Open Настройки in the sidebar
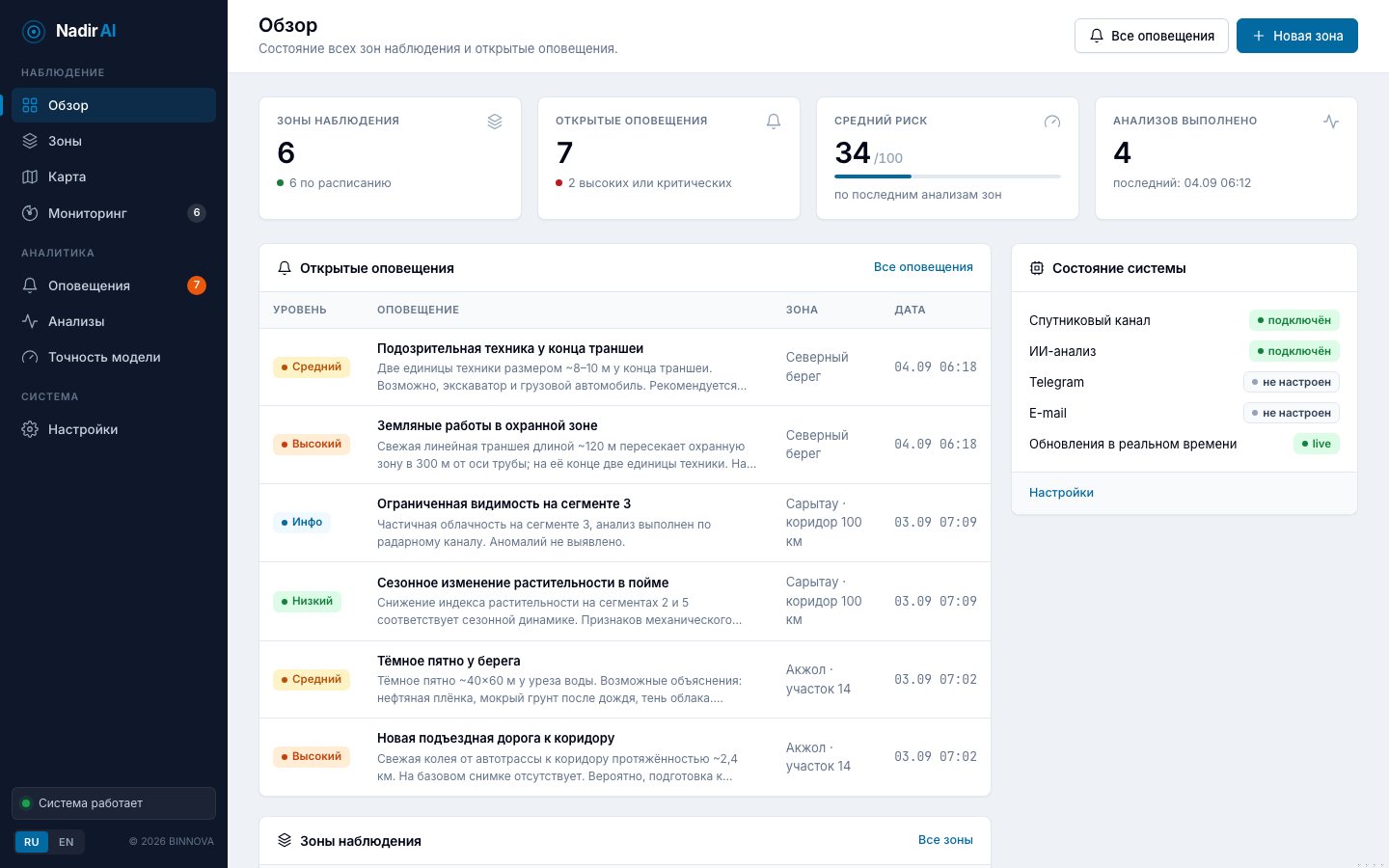The width and height of the screenshot is (1389, 868). pos(114,429)
